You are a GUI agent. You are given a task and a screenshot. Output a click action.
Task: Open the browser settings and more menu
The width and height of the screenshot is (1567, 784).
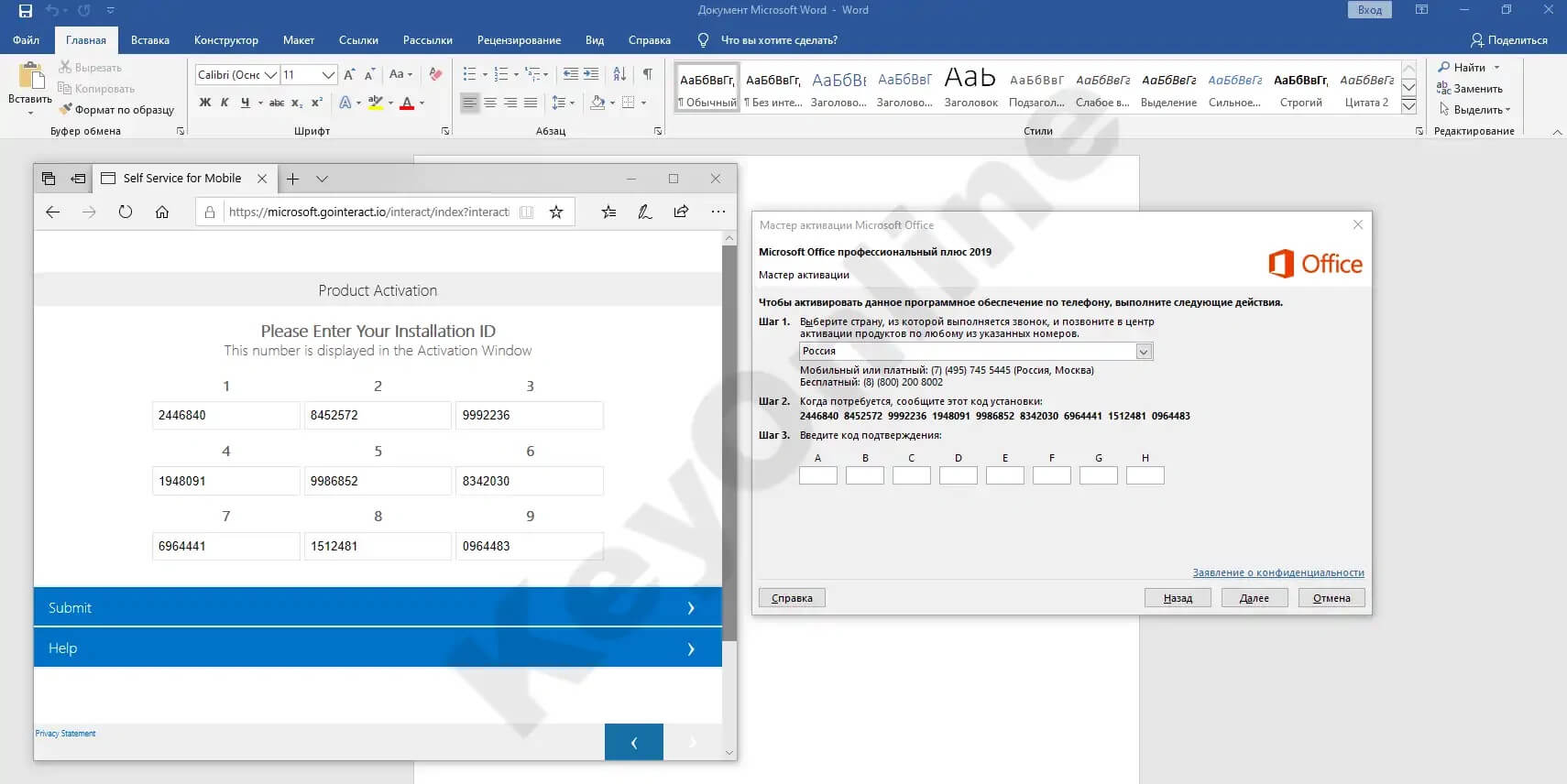(x=718, y=212)
